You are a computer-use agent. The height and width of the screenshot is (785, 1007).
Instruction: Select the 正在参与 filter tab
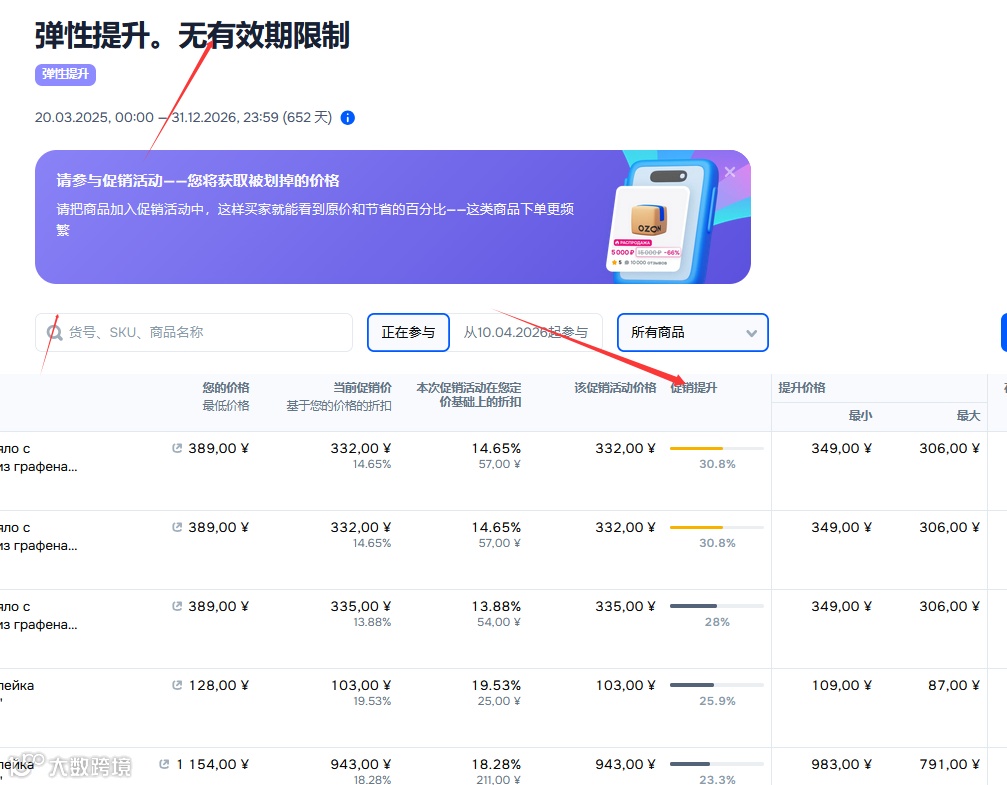click(x=408, y=332)
